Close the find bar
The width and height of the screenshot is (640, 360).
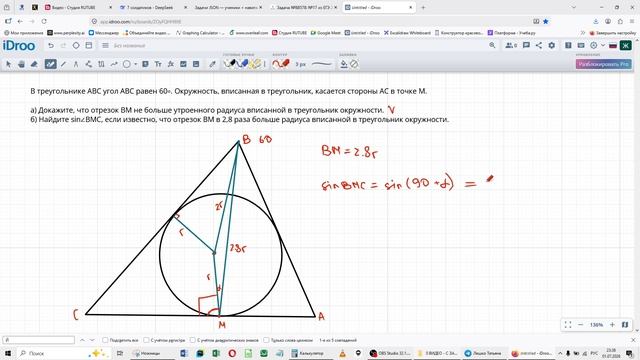coord(633,340)
